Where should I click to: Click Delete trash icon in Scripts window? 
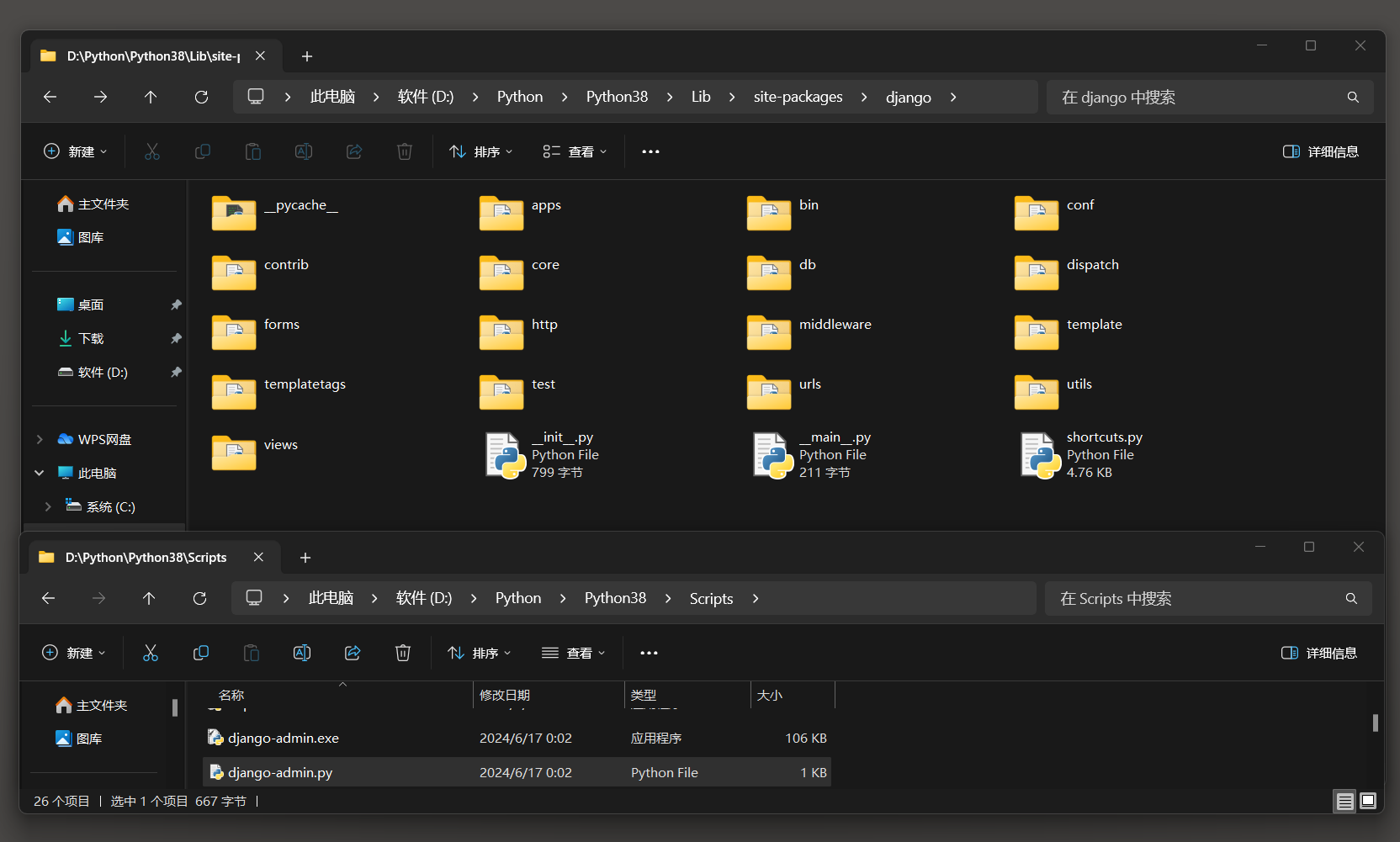click(403, 653)
